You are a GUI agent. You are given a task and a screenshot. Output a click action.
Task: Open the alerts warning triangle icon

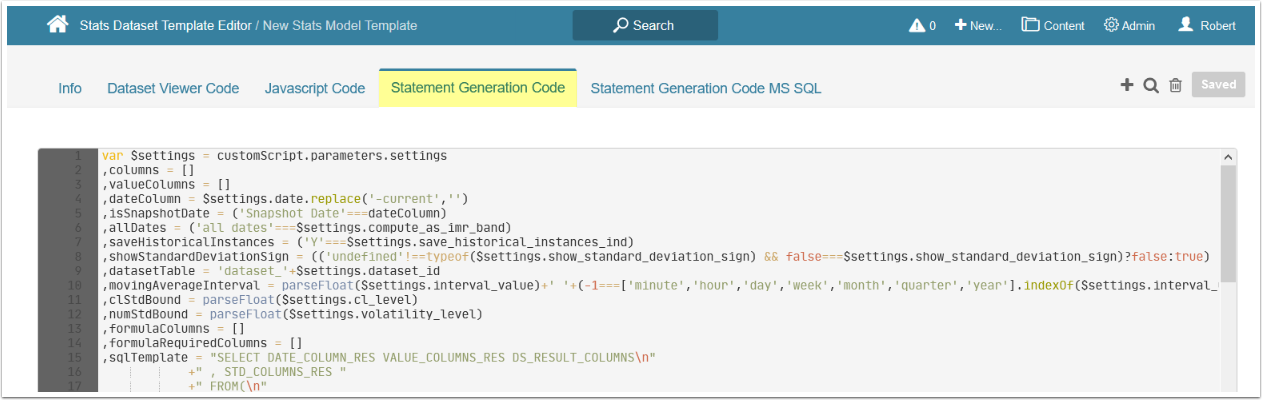916,26
